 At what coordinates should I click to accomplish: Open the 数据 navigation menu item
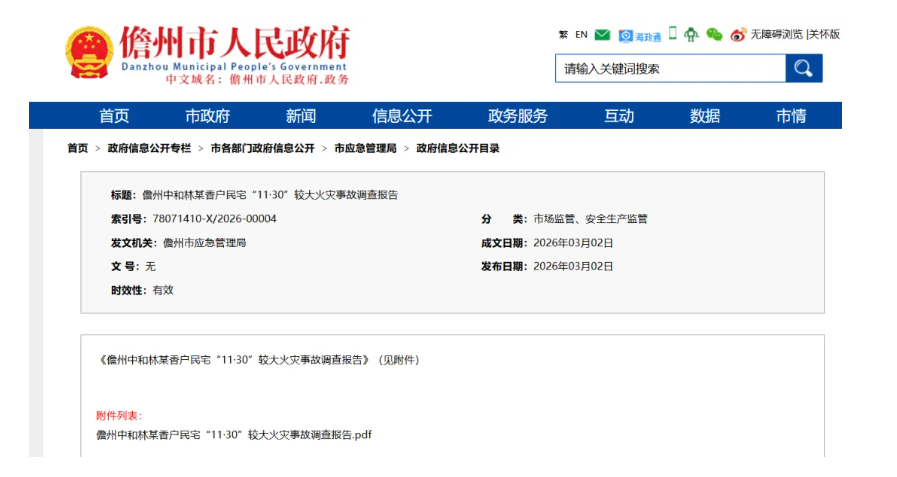pos(704,116)
